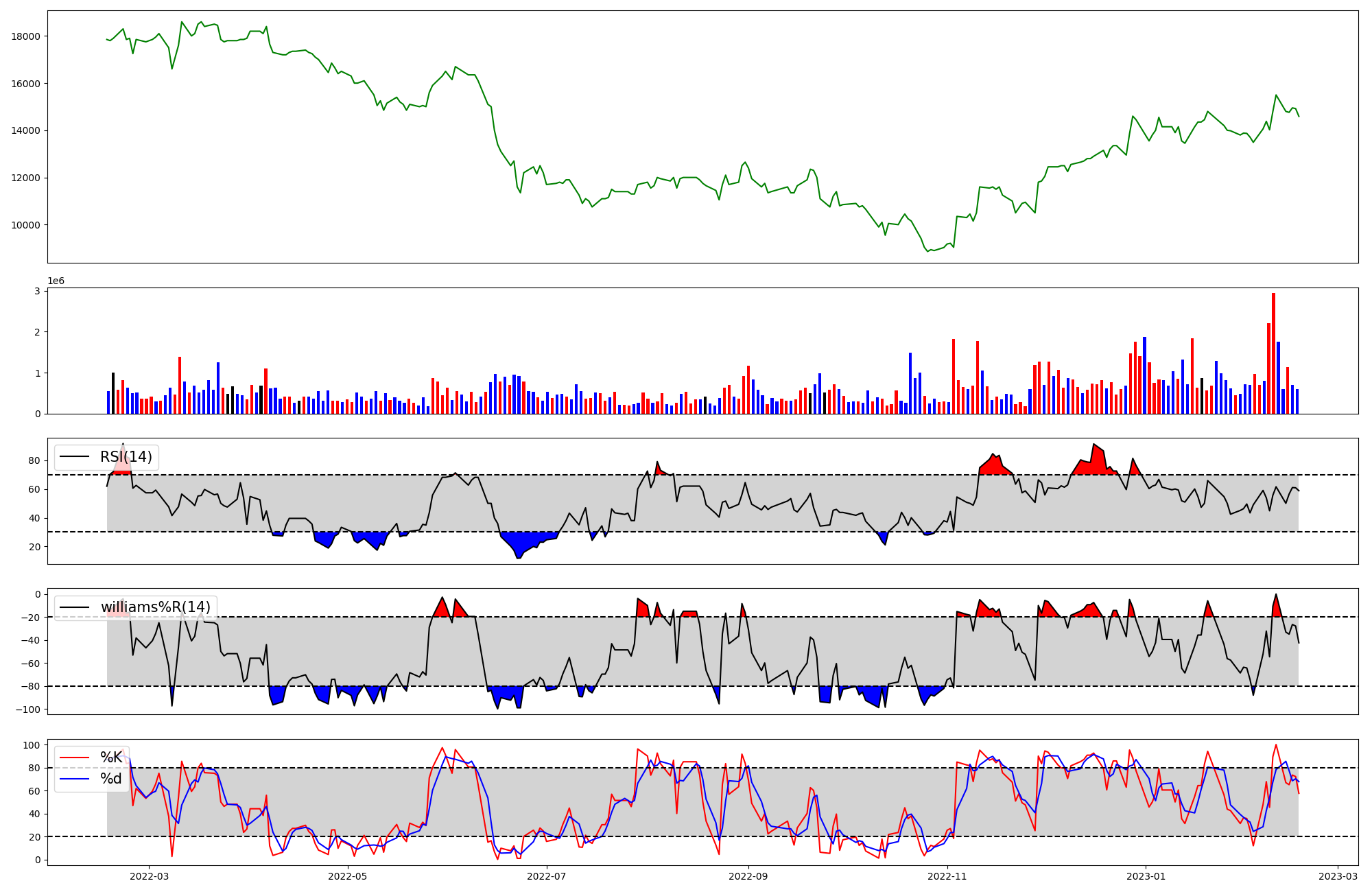
Task: Click the 1e6 volume scale label
Action: click(x=56, y=281)
